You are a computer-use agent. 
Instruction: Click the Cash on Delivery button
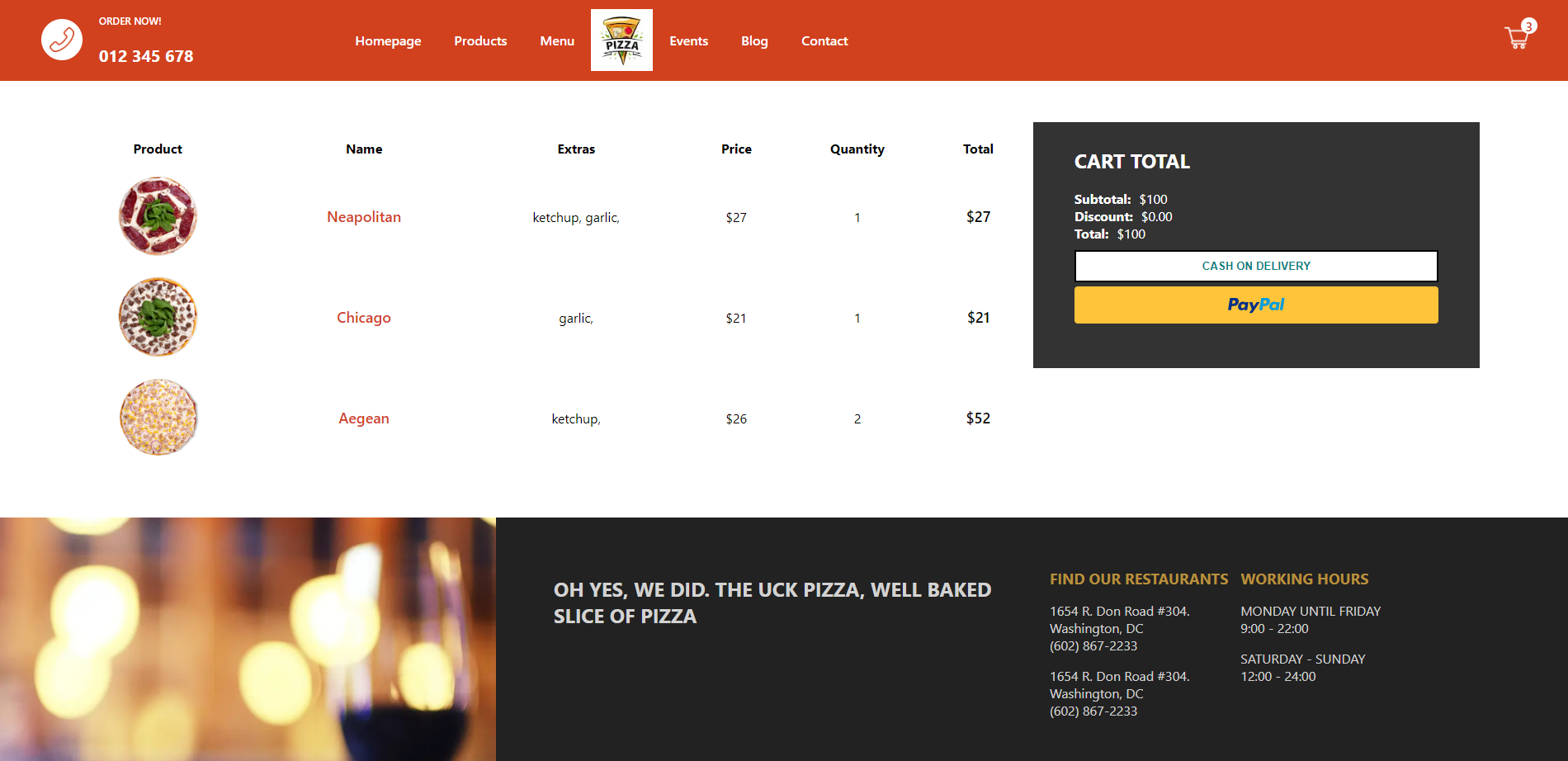[x=1256, y=266]
